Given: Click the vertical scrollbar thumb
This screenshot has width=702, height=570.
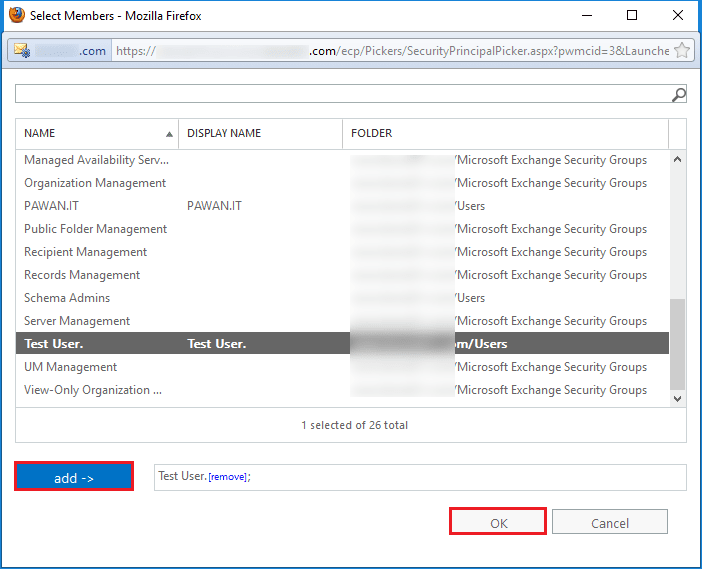Looking at the screenshot, I should pyautogui.click(x=677, y=344).
